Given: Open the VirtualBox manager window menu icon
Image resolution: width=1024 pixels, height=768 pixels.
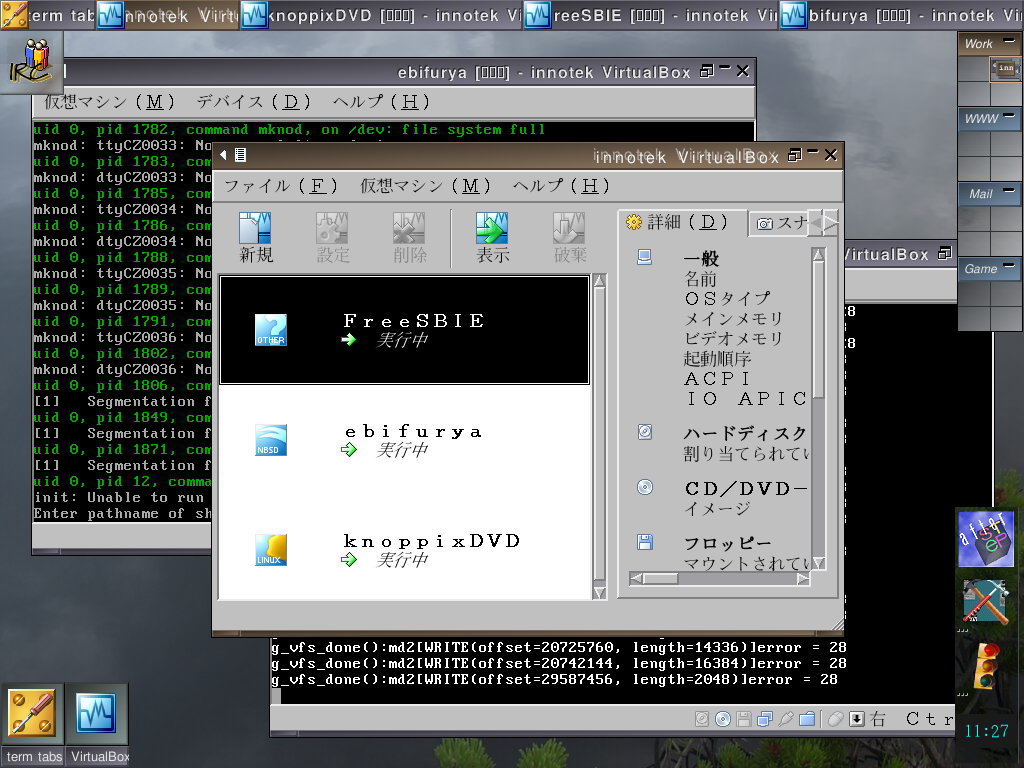Looking at the screenshot, I should click(x=240, y=155).
